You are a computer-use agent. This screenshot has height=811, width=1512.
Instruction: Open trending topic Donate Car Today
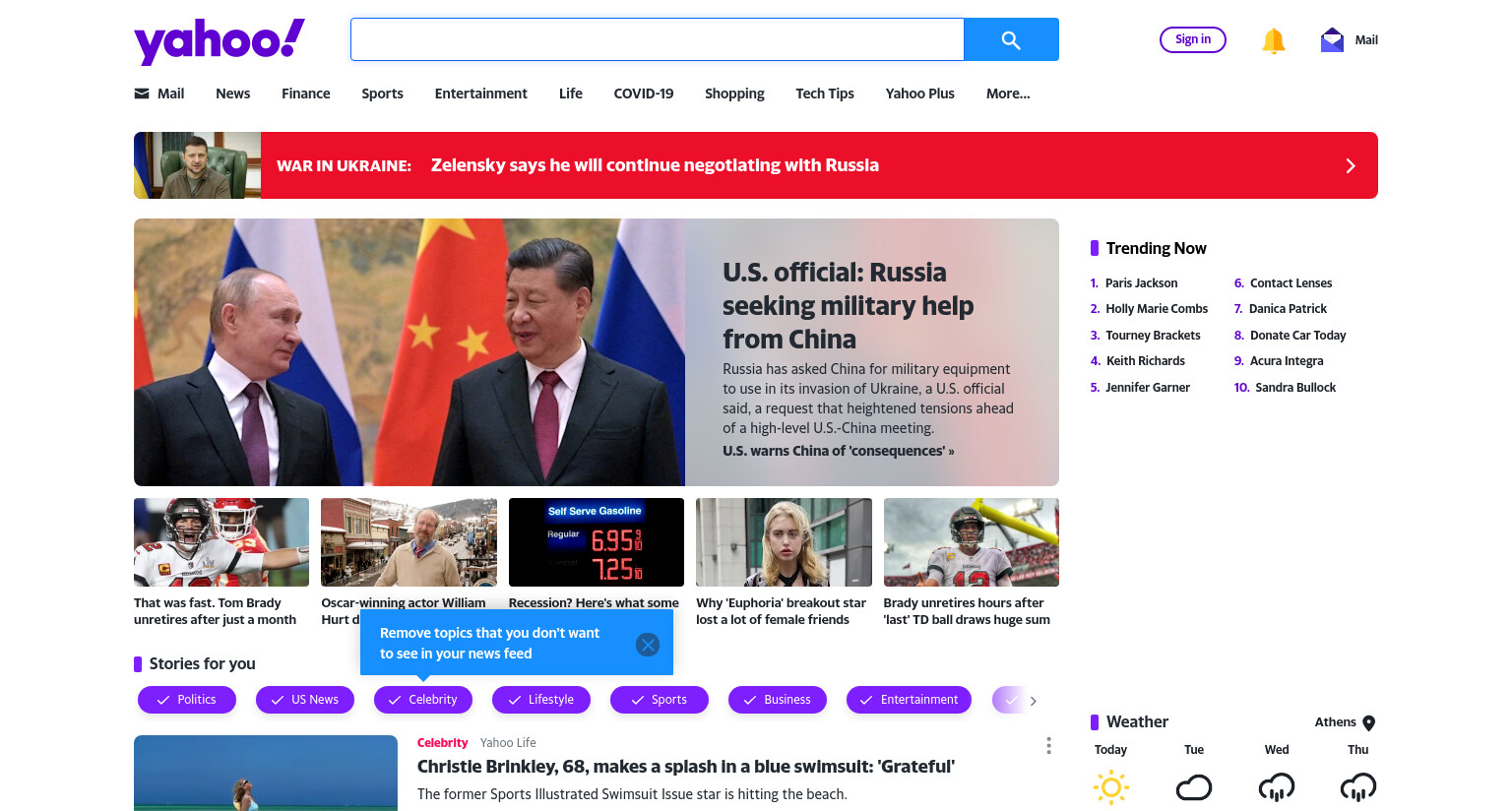point(1298,336)
